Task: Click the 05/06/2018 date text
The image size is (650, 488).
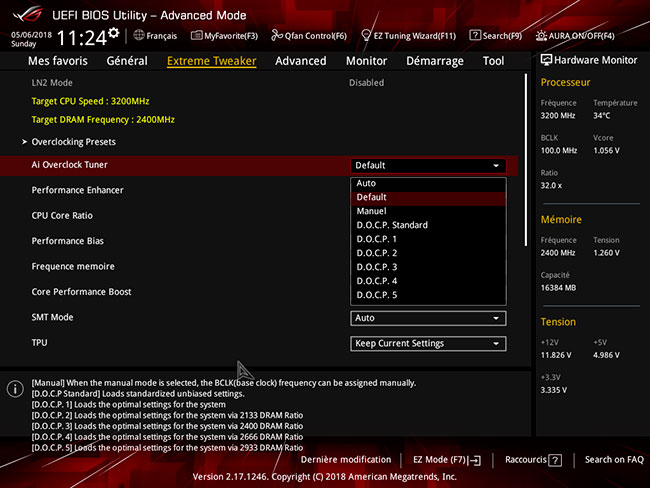Action: [31, 35]
